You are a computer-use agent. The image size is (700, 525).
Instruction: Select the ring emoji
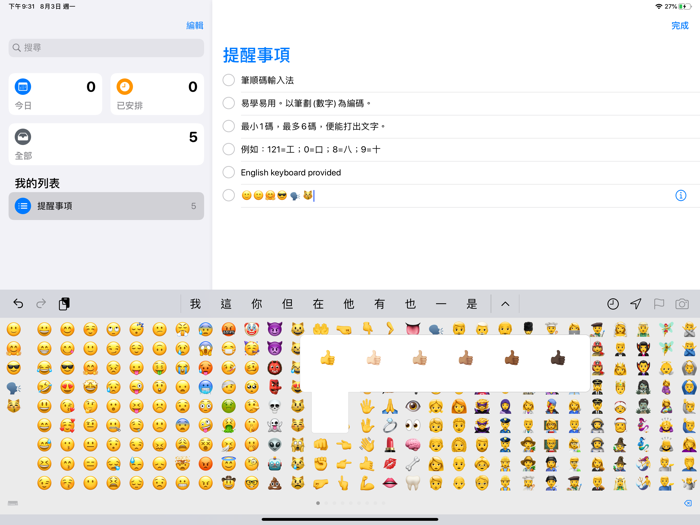tap(390, 425)
